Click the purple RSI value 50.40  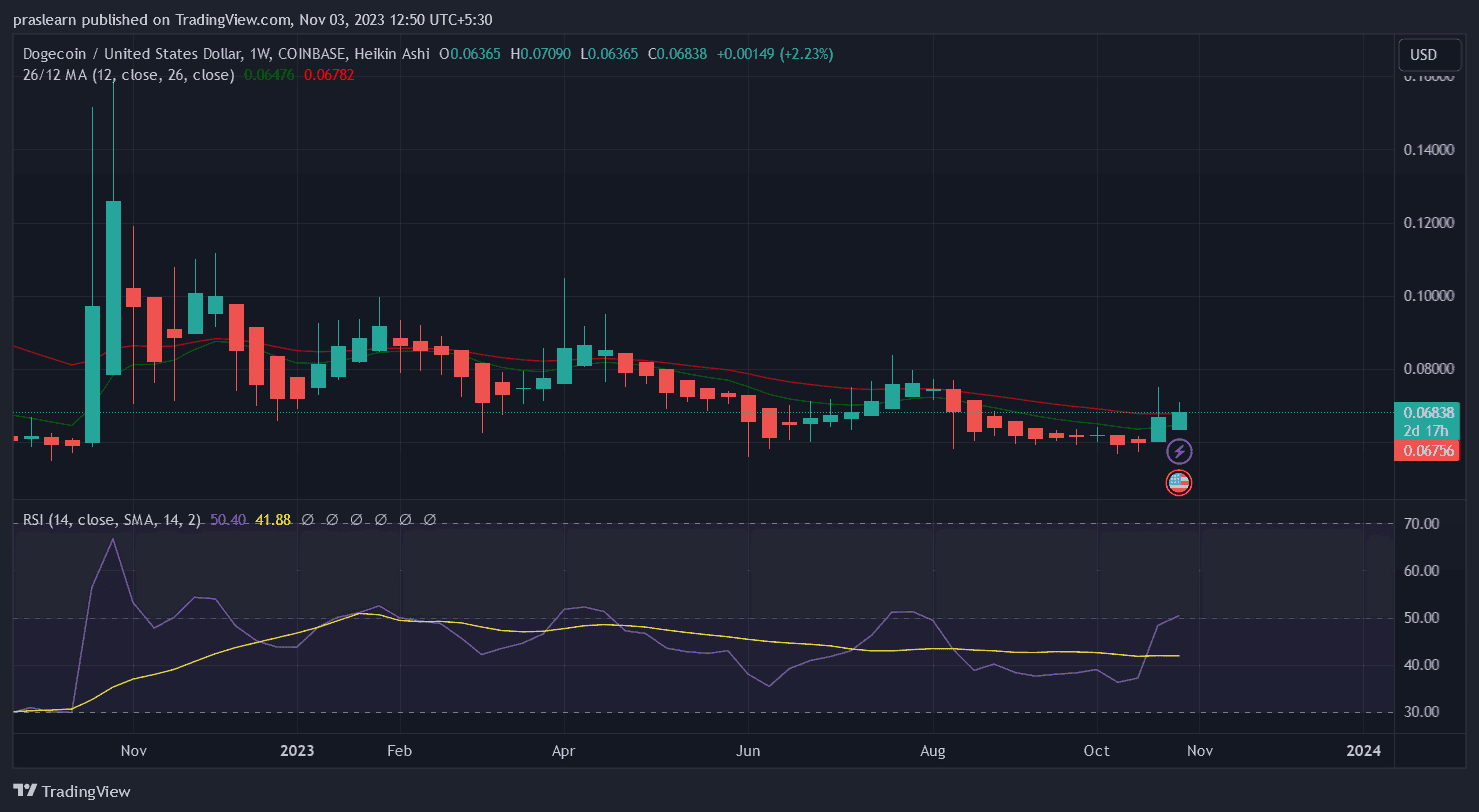click(228, 520)
